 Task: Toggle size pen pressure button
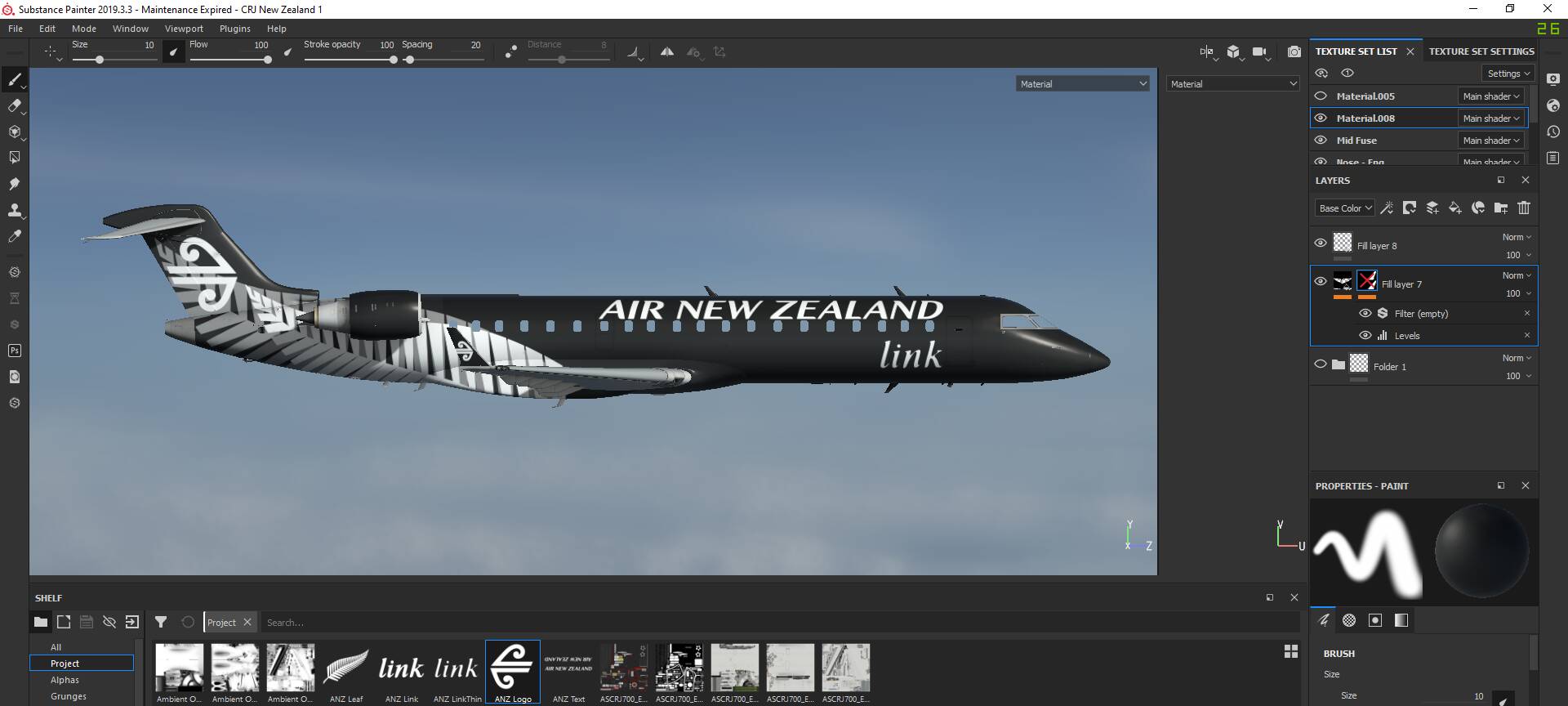coord(173,52)
